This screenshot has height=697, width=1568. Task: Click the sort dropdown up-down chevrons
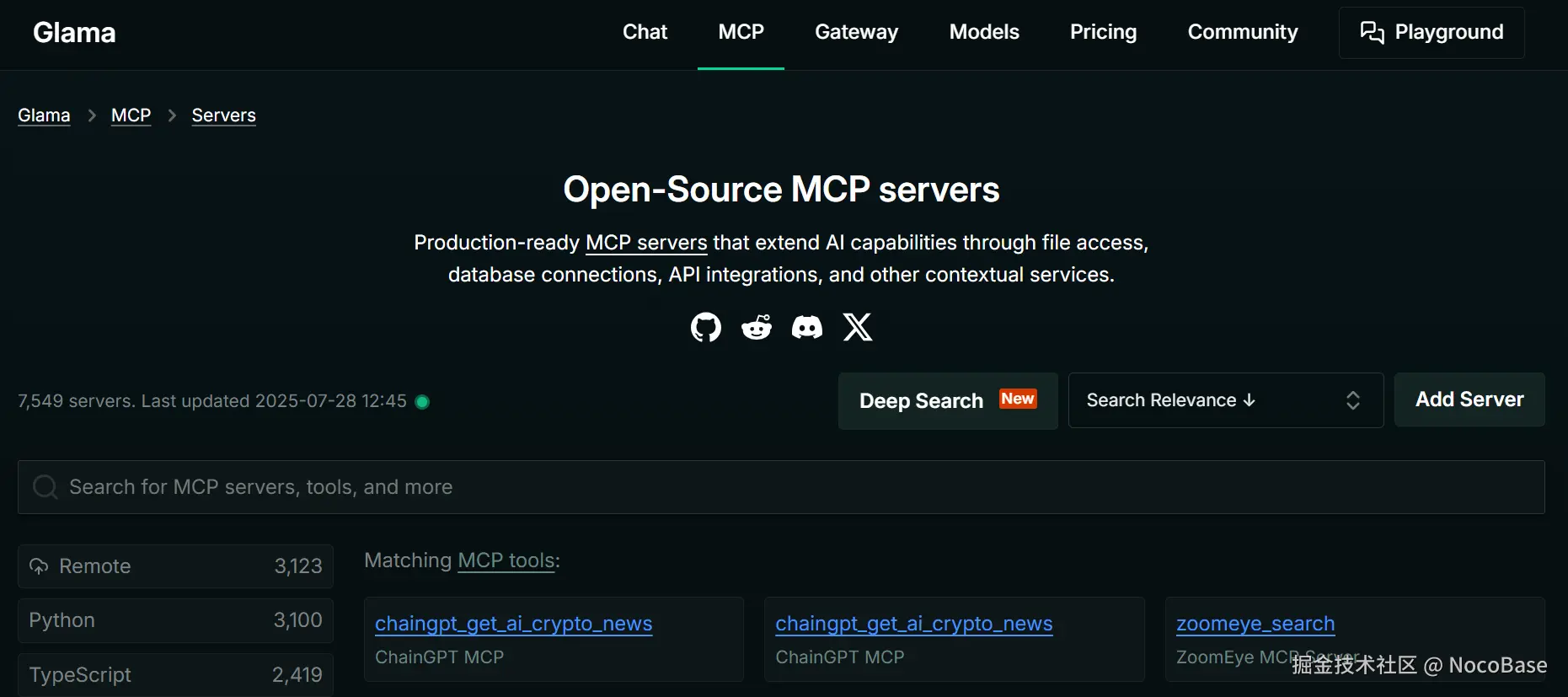coord(1353,400)
